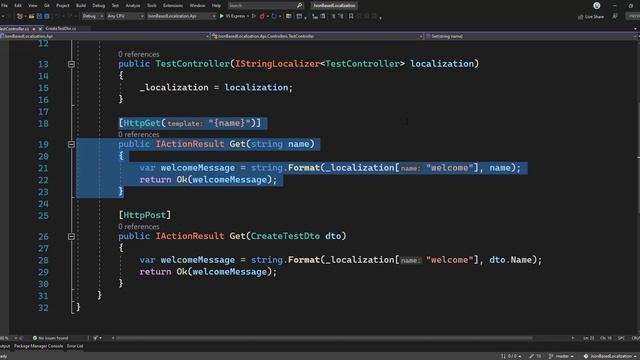The image size is (640, 360).
Task: Click the uncomment selection toolbar icon
Action: click(x=340, y=16)
